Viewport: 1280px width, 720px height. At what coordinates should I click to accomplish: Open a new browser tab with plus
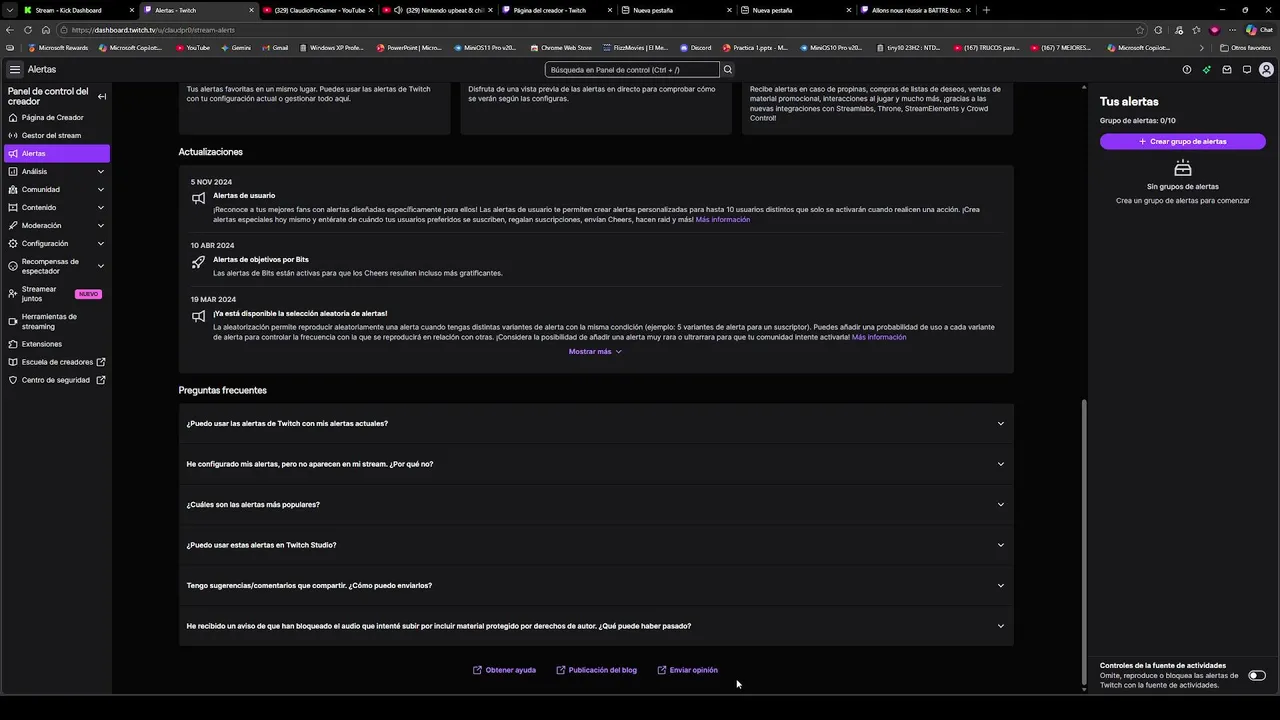[x=986, y=10]
